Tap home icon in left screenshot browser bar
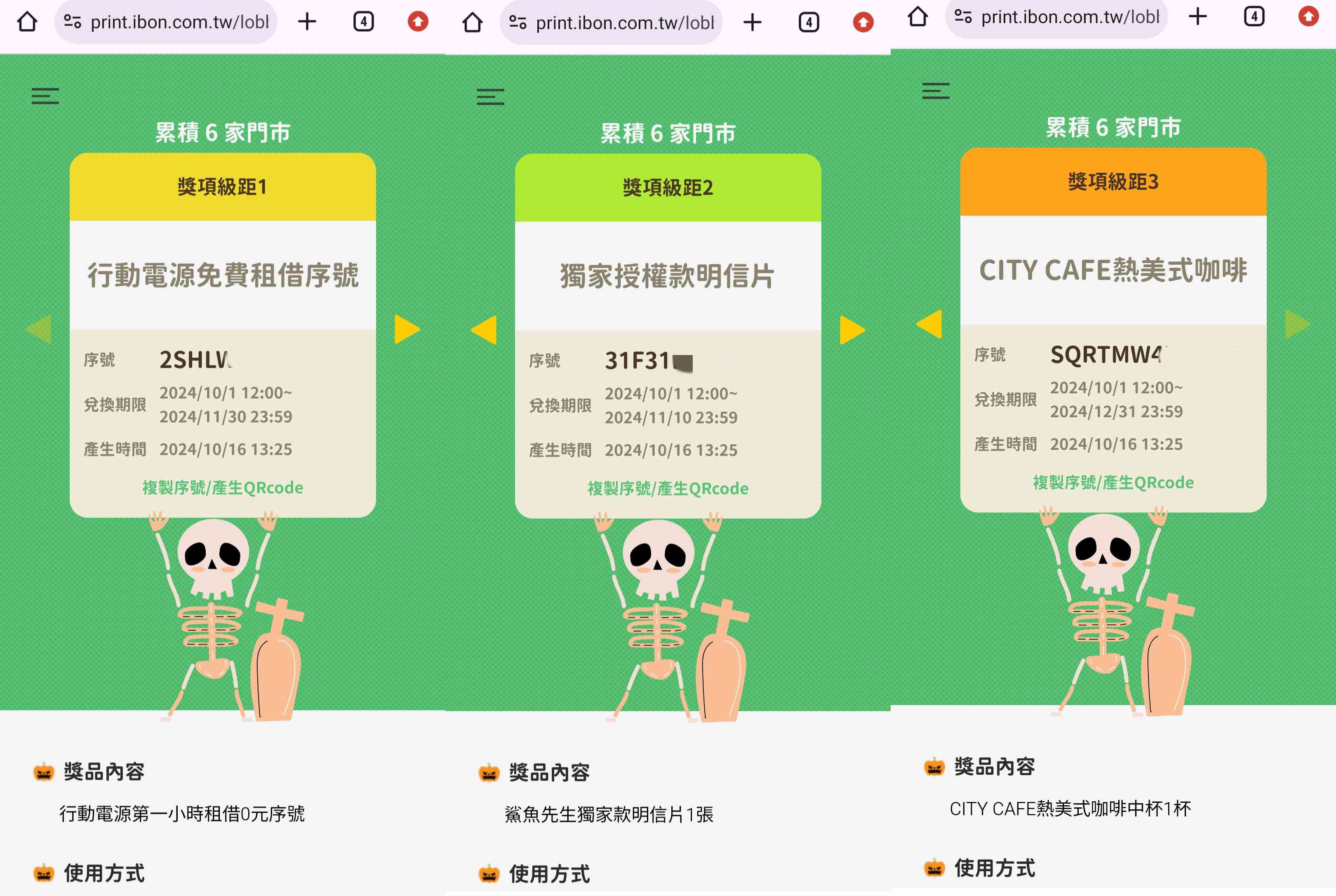Image resolution: width=1336 pixels, height=896 pixels. pos(27,22)
